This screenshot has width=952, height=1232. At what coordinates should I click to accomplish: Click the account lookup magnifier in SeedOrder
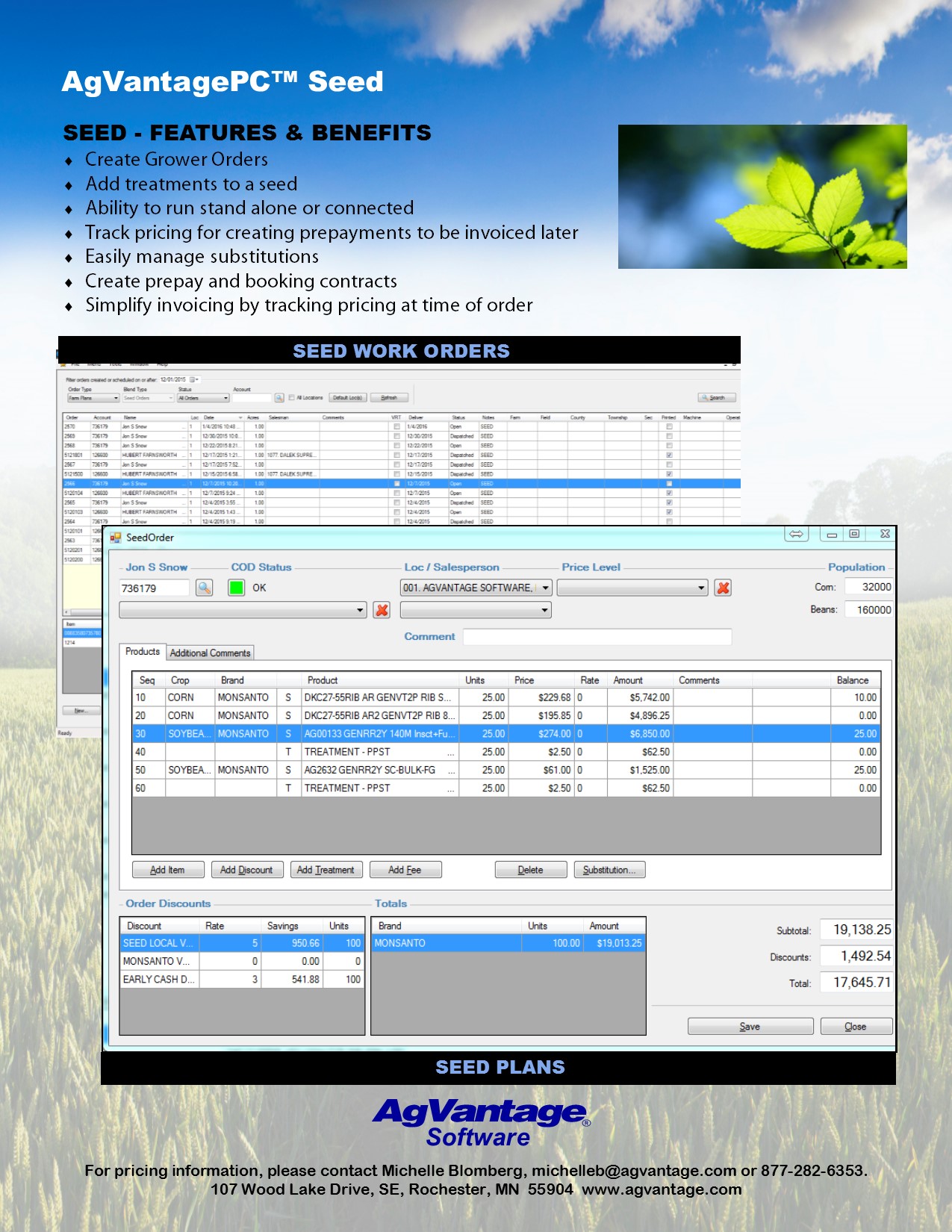tap(204, 588)
